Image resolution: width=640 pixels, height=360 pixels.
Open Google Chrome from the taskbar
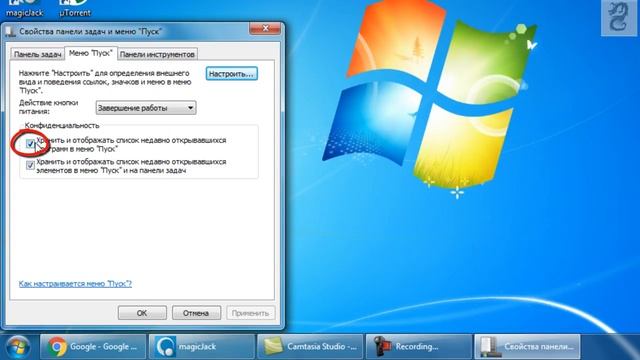tap(93, 347)
